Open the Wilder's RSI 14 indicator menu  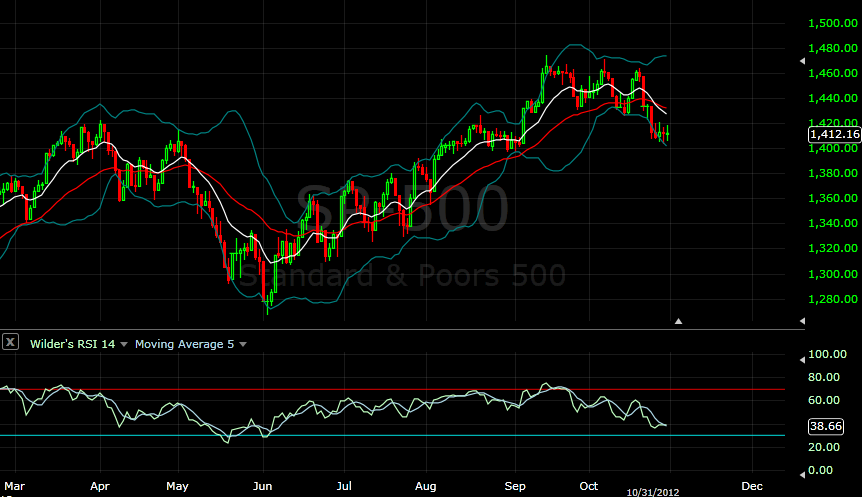[72, 344]
